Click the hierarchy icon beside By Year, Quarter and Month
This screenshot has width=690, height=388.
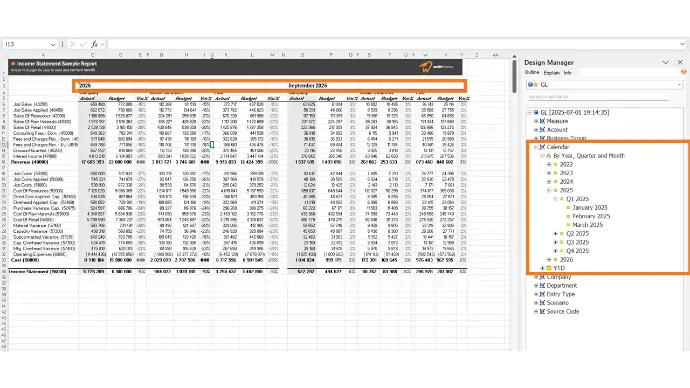click(549, 156)
